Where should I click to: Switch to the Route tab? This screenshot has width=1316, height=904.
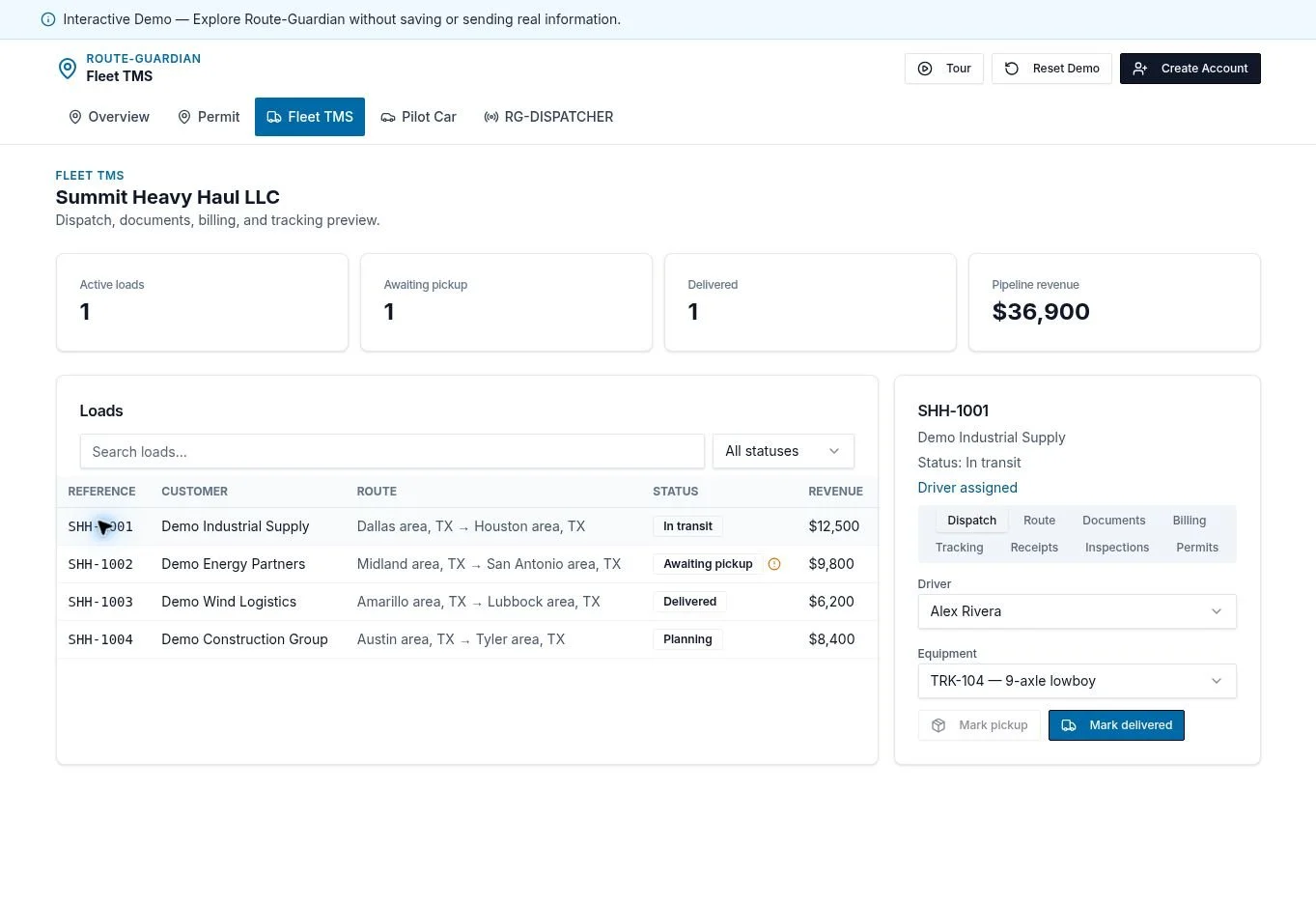(1039, 521)
